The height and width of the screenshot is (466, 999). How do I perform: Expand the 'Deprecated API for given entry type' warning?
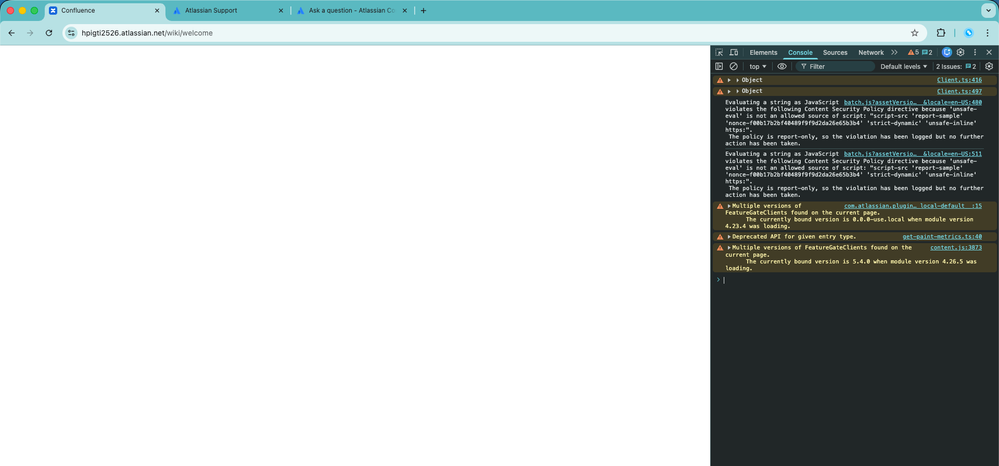point(729,237)
